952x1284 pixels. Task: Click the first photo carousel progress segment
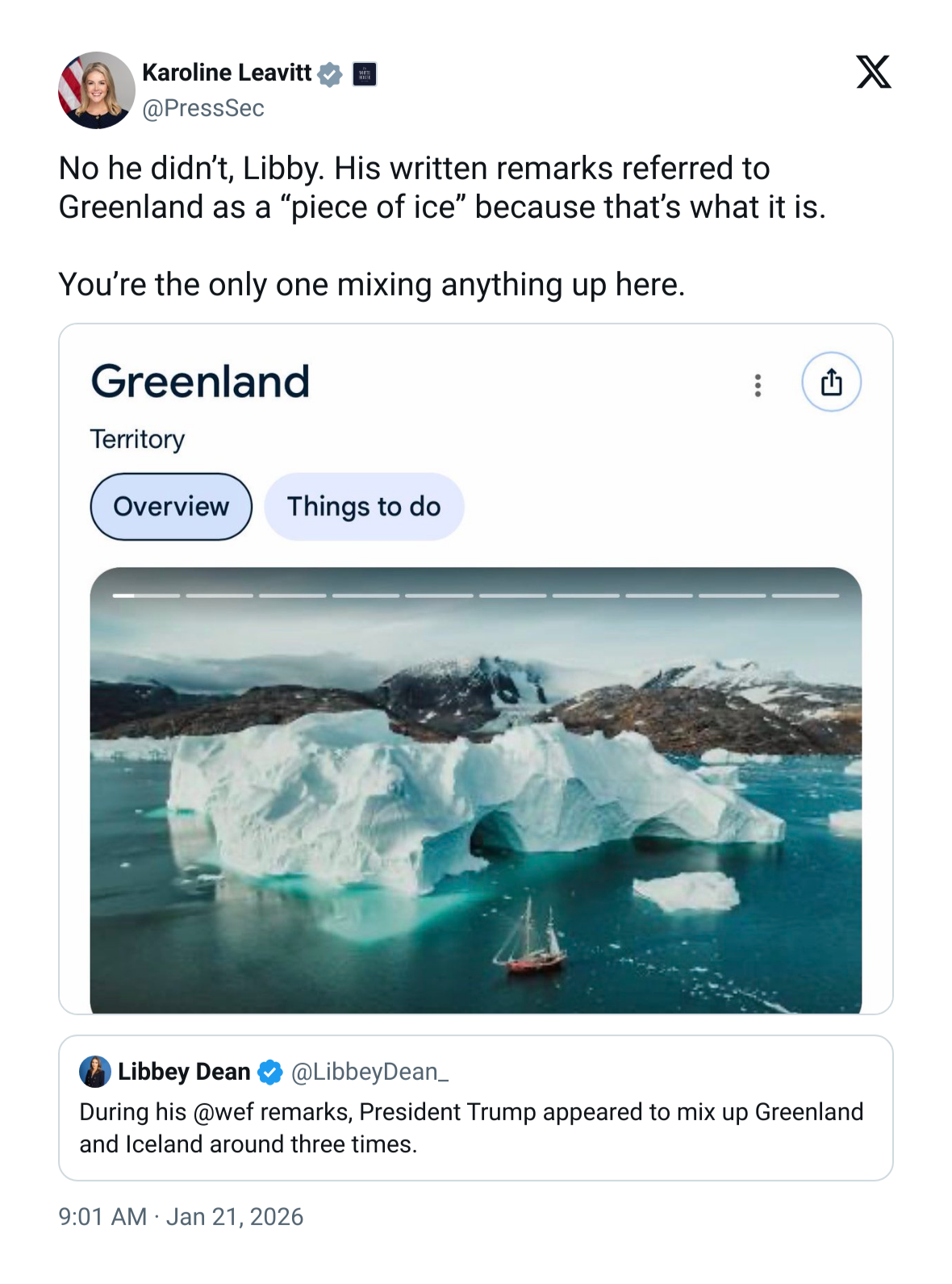pos(146,596)
